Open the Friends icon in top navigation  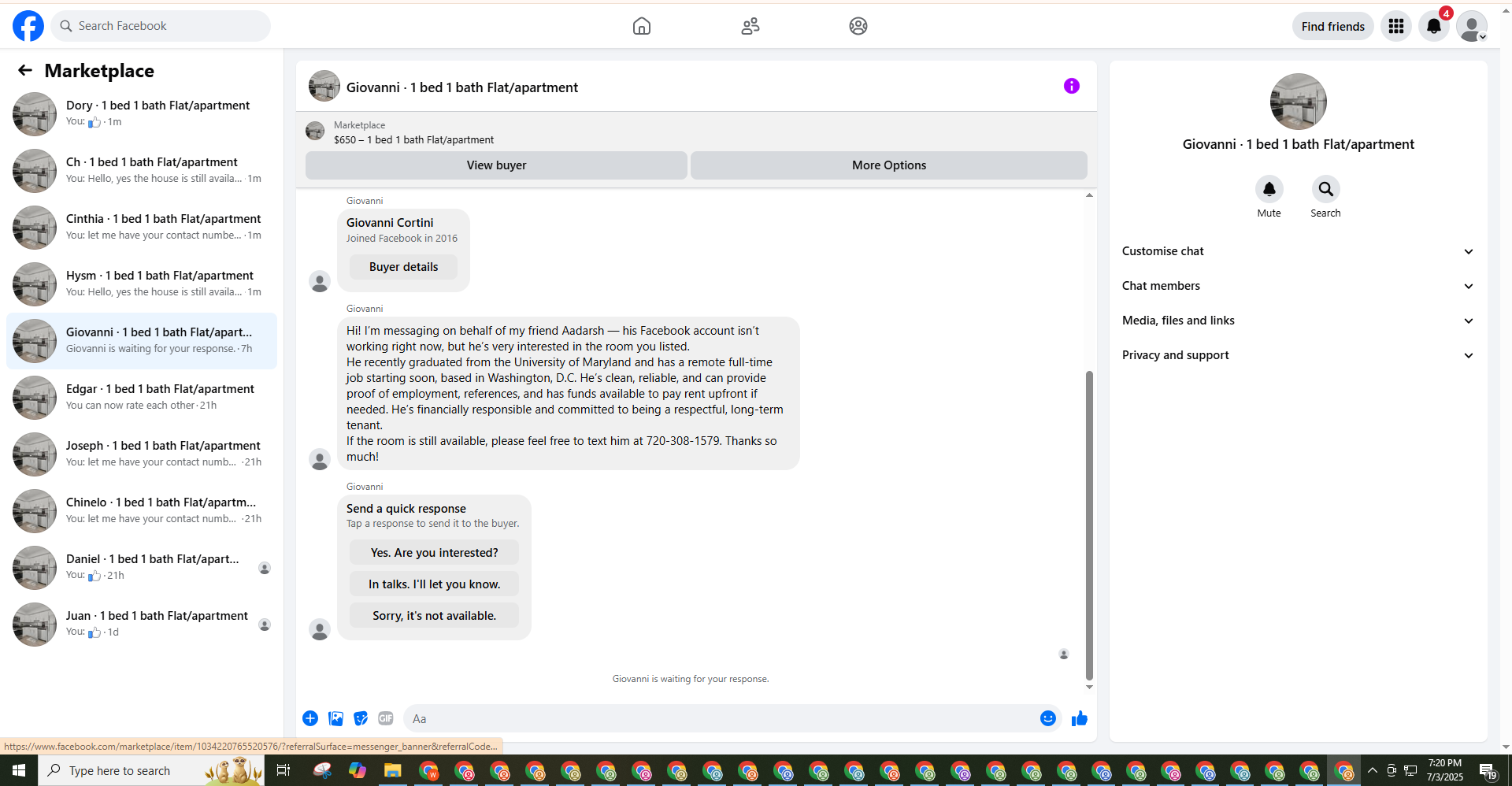coord(750,26)
